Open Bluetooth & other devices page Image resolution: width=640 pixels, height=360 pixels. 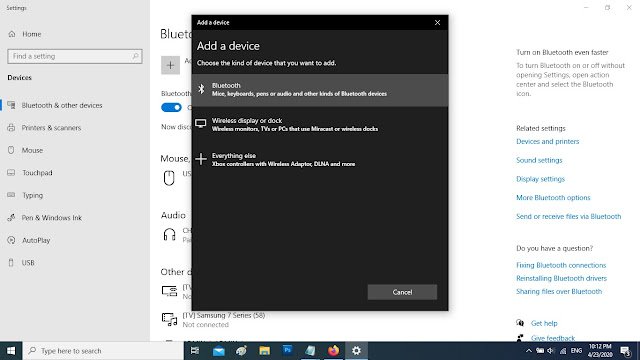[62, 105]
